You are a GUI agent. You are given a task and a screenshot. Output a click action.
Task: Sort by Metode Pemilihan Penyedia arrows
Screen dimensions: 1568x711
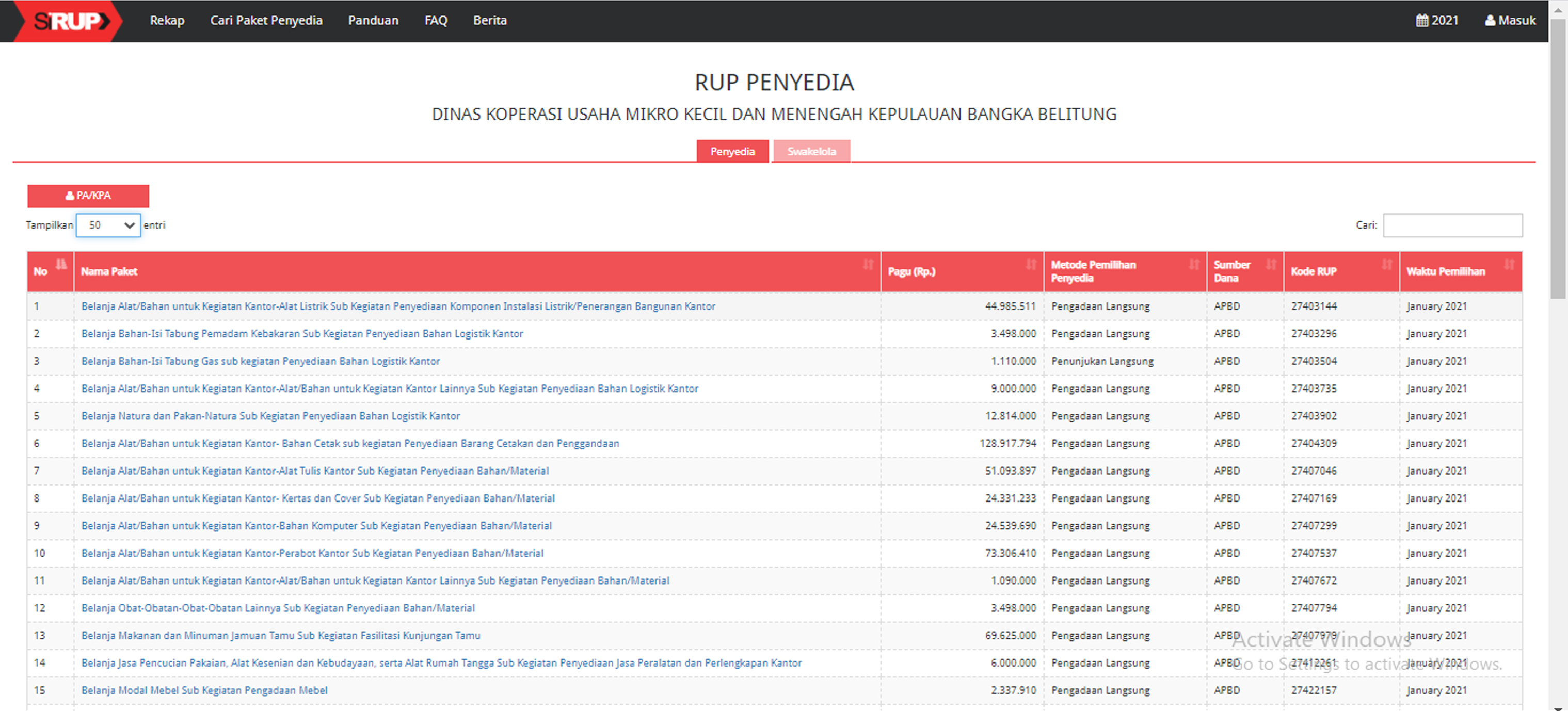(x=1194, y=264)
